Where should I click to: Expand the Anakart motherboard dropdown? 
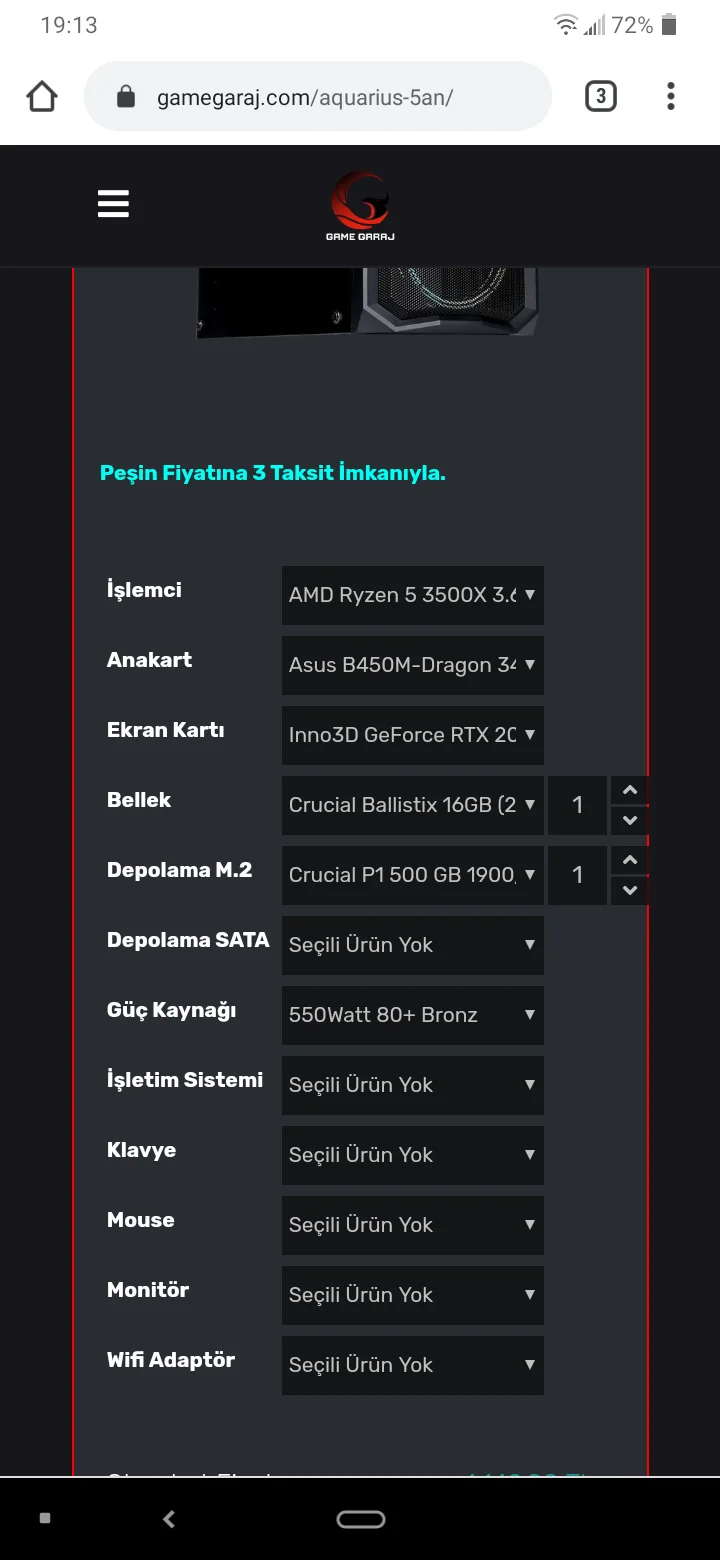[x=412, y=665]
